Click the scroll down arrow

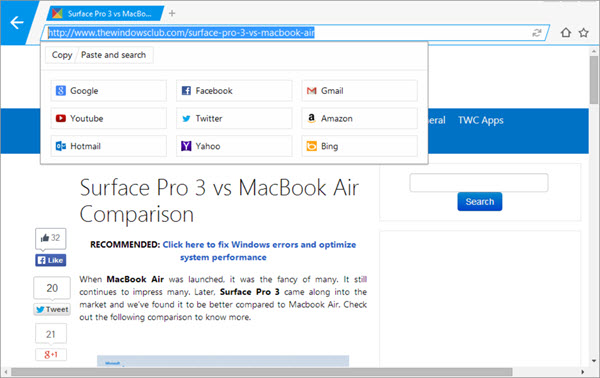coord(594,360)
